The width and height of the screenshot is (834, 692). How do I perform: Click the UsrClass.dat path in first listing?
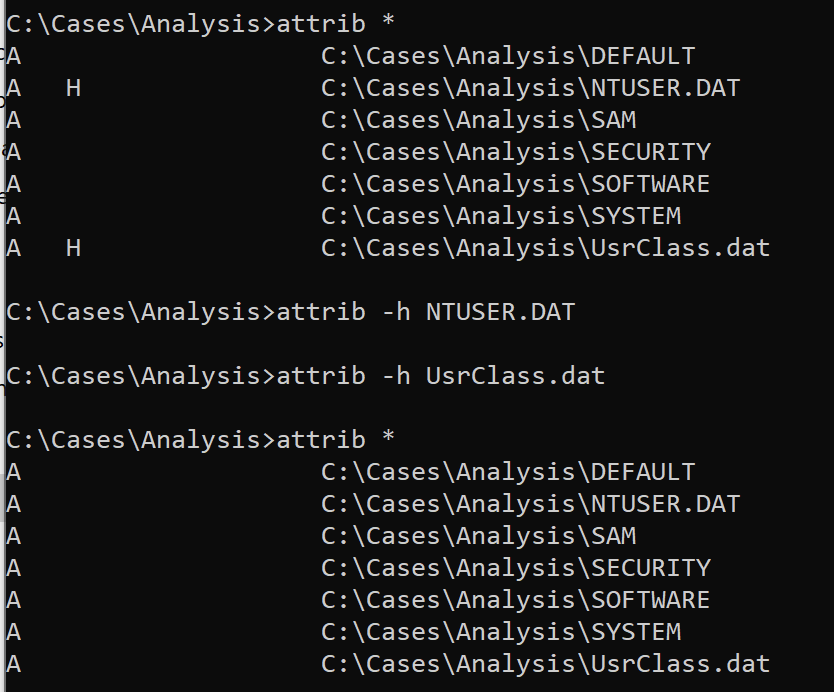pos(545,248)
